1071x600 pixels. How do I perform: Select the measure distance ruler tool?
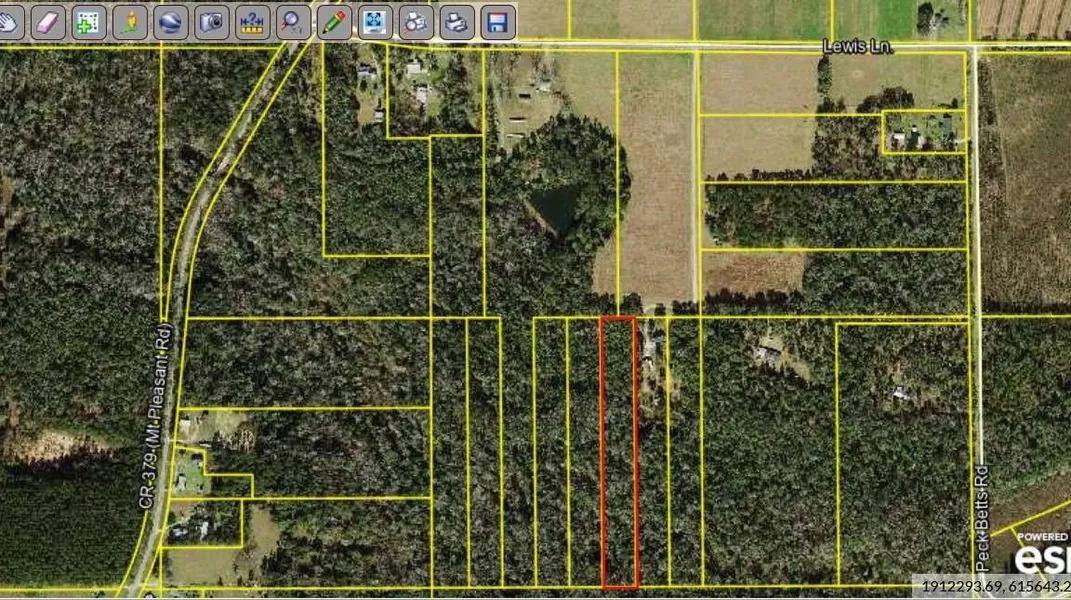[x=252, y=21]
